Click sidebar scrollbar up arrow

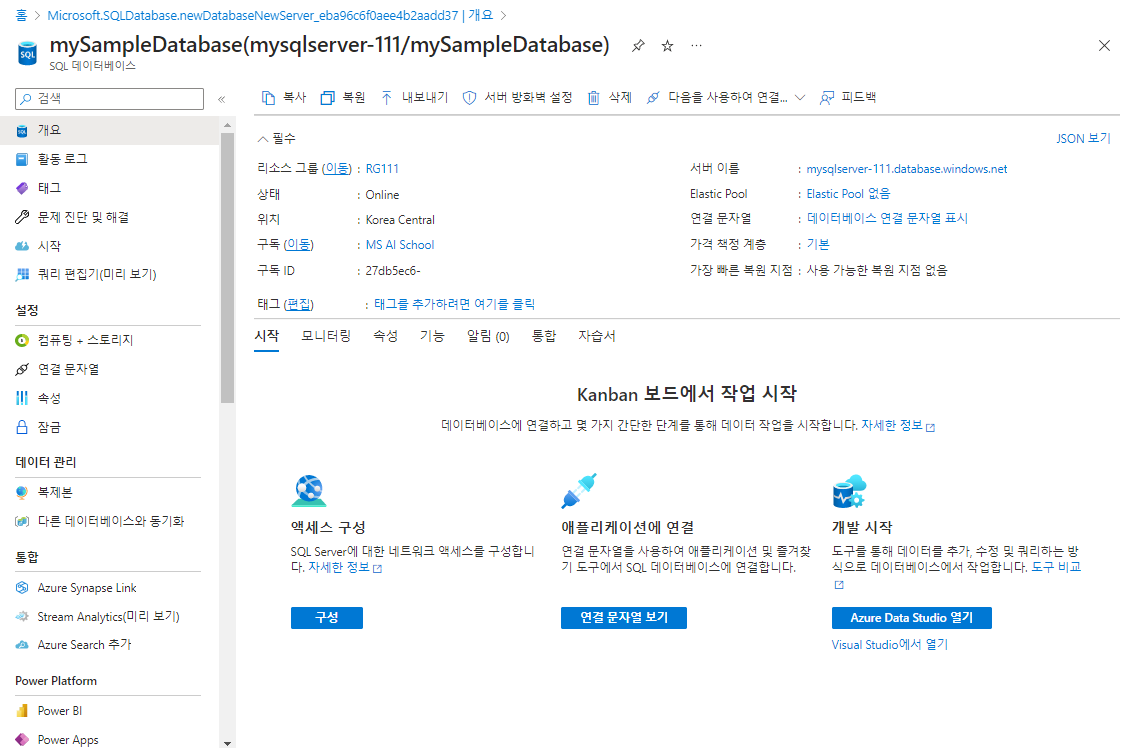[228, 125]
